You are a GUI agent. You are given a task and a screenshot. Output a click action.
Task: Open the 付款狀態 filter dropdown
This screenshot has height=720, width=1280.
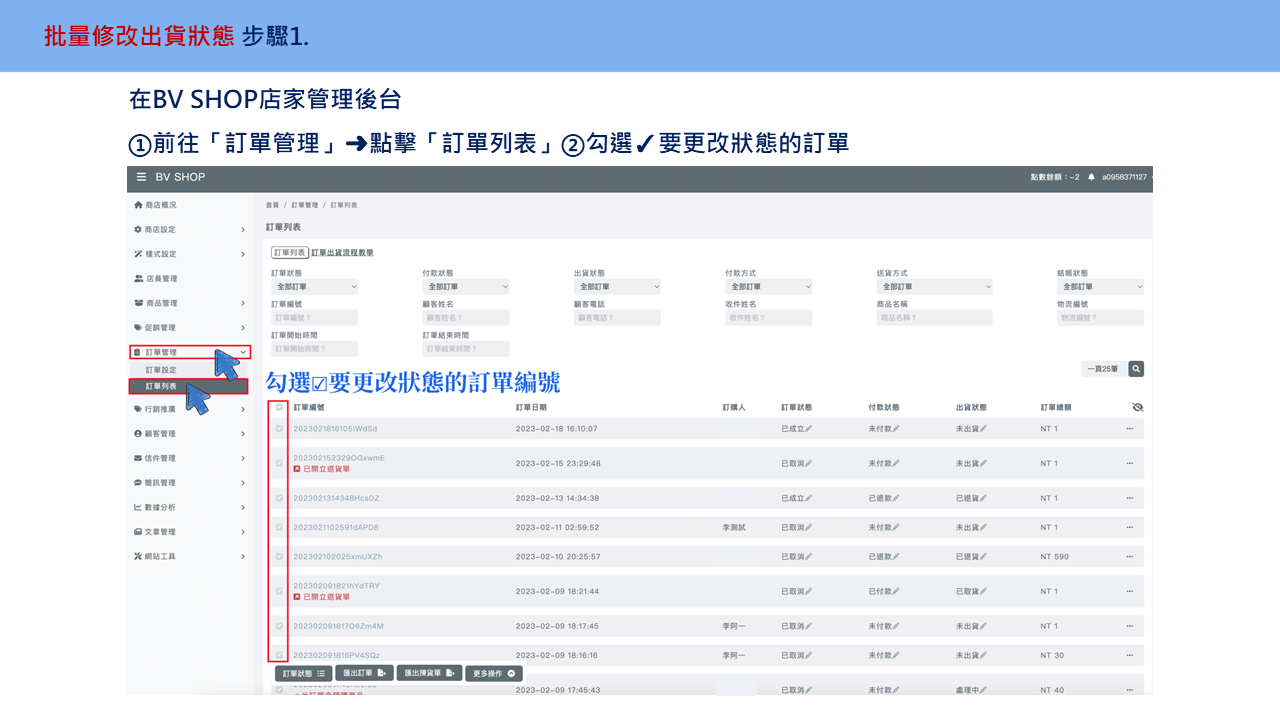[466, 287]
